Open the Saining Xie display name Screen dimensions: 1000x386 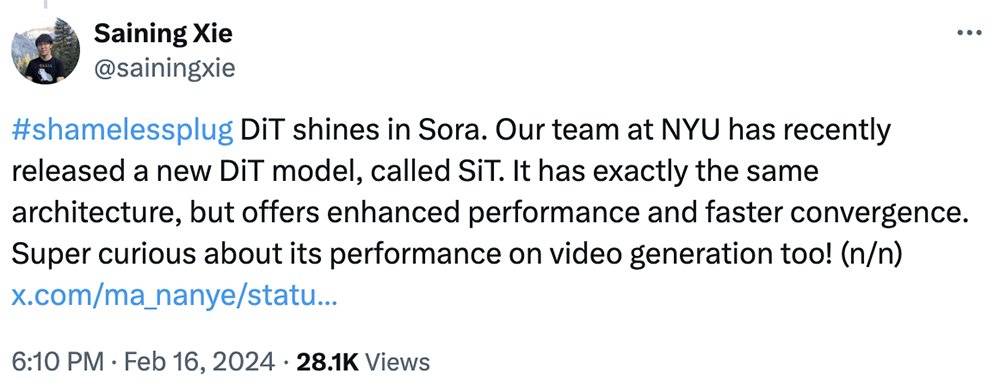click(x=163, y=34)
